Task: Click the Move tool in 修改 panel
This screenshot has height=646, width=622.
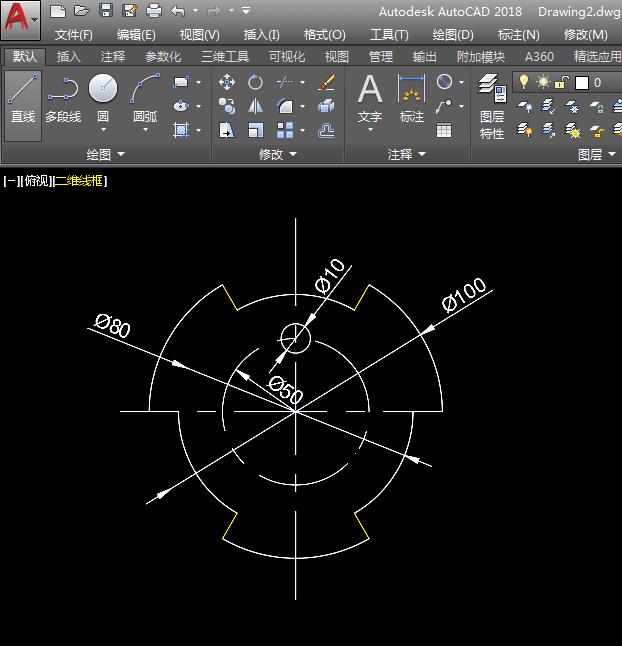Action: point(227,82)
